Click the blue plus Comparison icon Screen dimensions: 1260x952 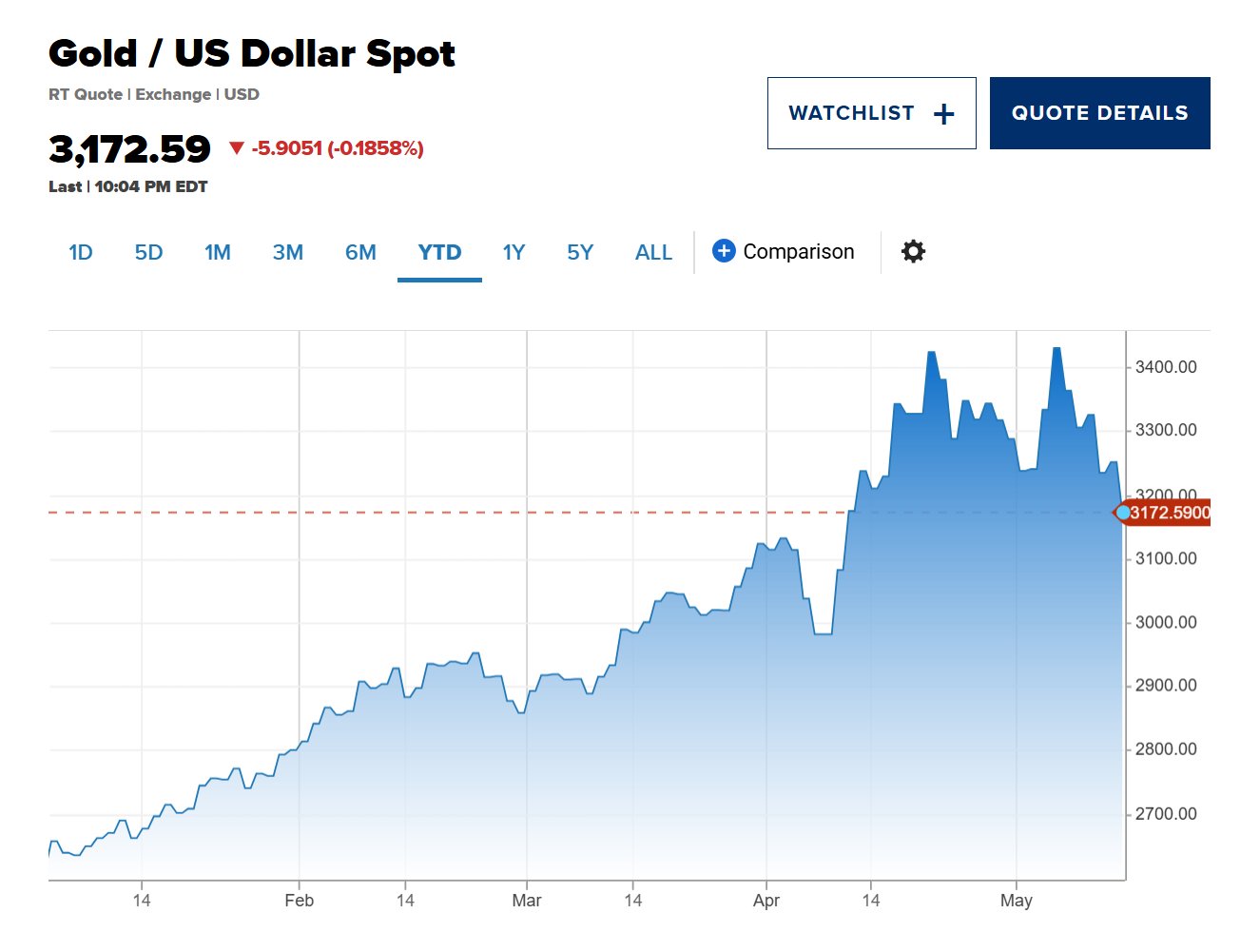pyautogui.click(x=724, y=251)
